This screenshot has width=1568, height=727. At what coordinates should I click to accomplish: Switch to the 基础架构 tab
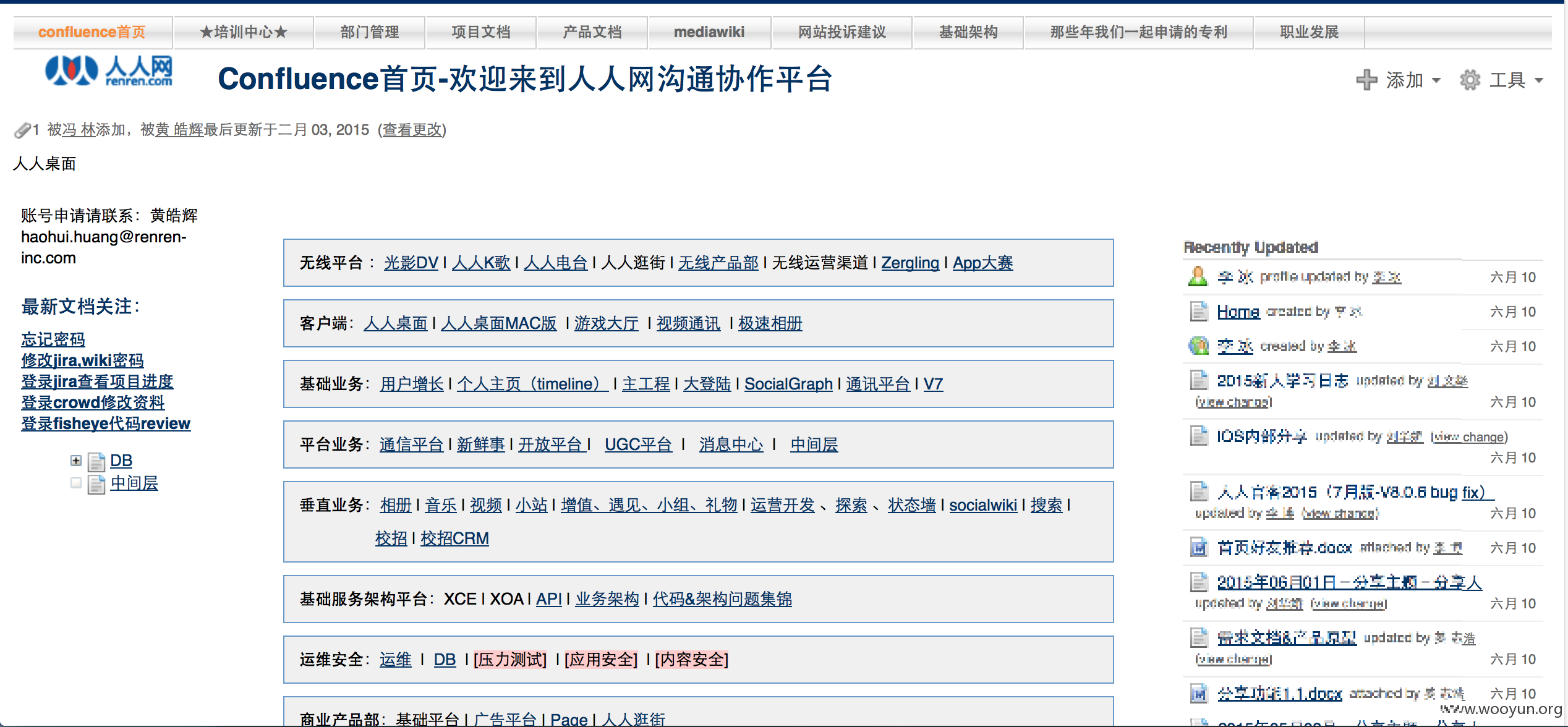968,32
